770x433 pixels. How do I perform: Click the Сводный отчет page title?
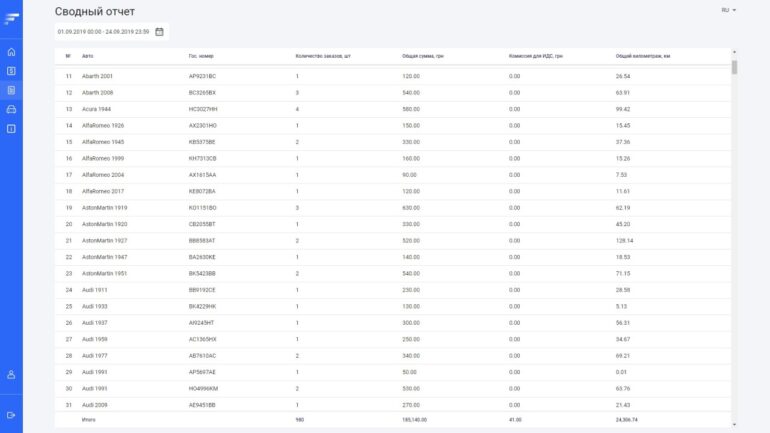tap(95, 11)
